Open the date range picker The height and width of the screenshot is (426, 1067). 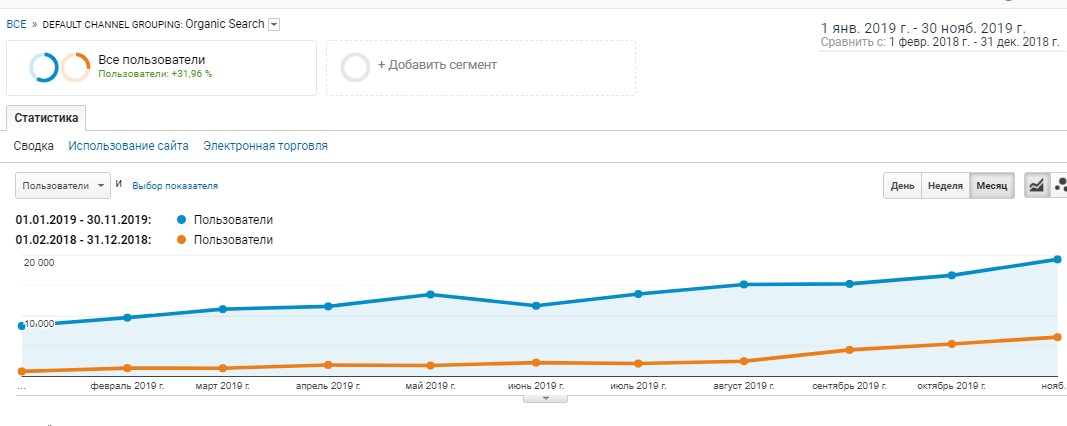tap(940, 35)
